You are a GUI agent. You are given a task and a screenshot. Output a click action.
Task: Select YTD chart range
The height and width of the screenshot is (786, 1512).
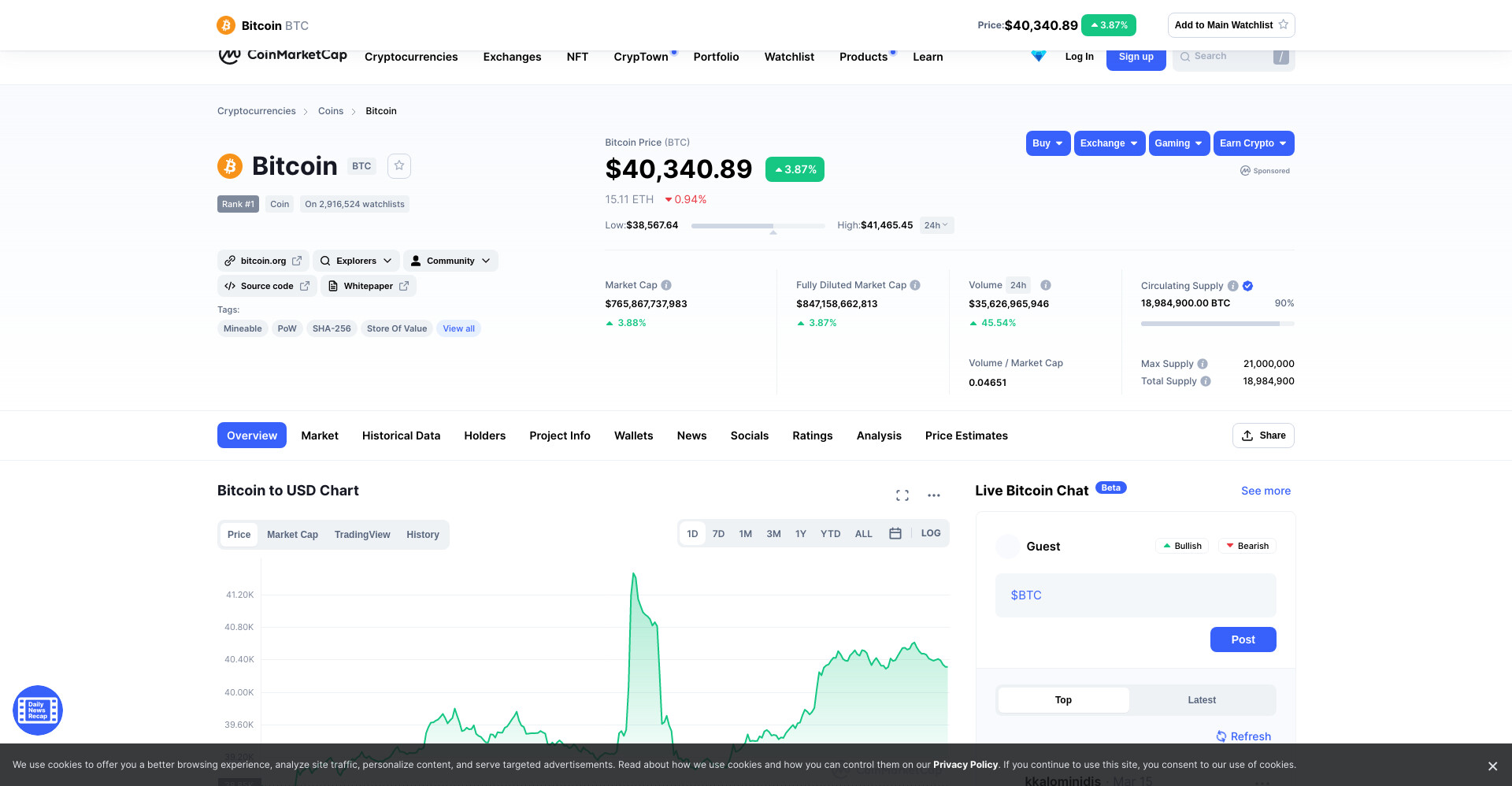click(x=830, y=533)
